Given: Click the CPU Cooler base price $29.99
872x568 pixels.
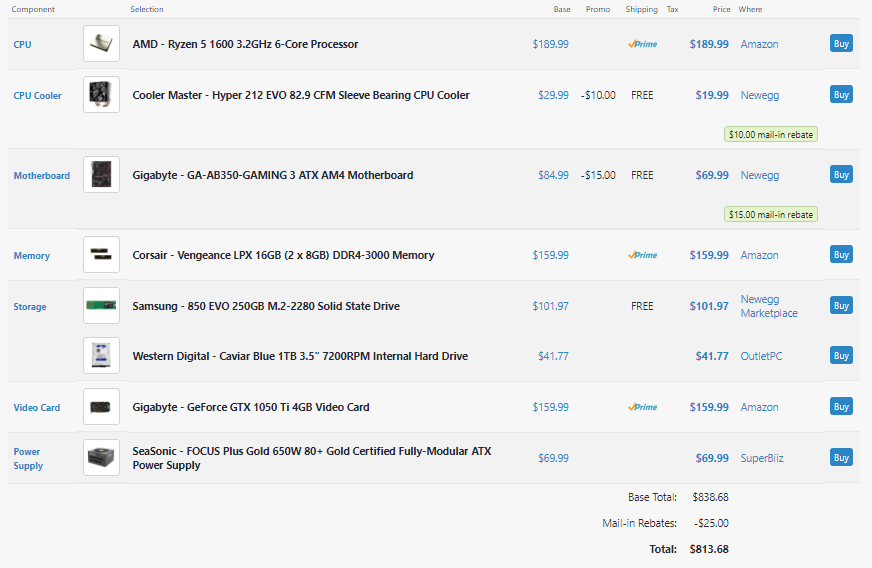Looking at the screenshot, I should click(553, 96).
